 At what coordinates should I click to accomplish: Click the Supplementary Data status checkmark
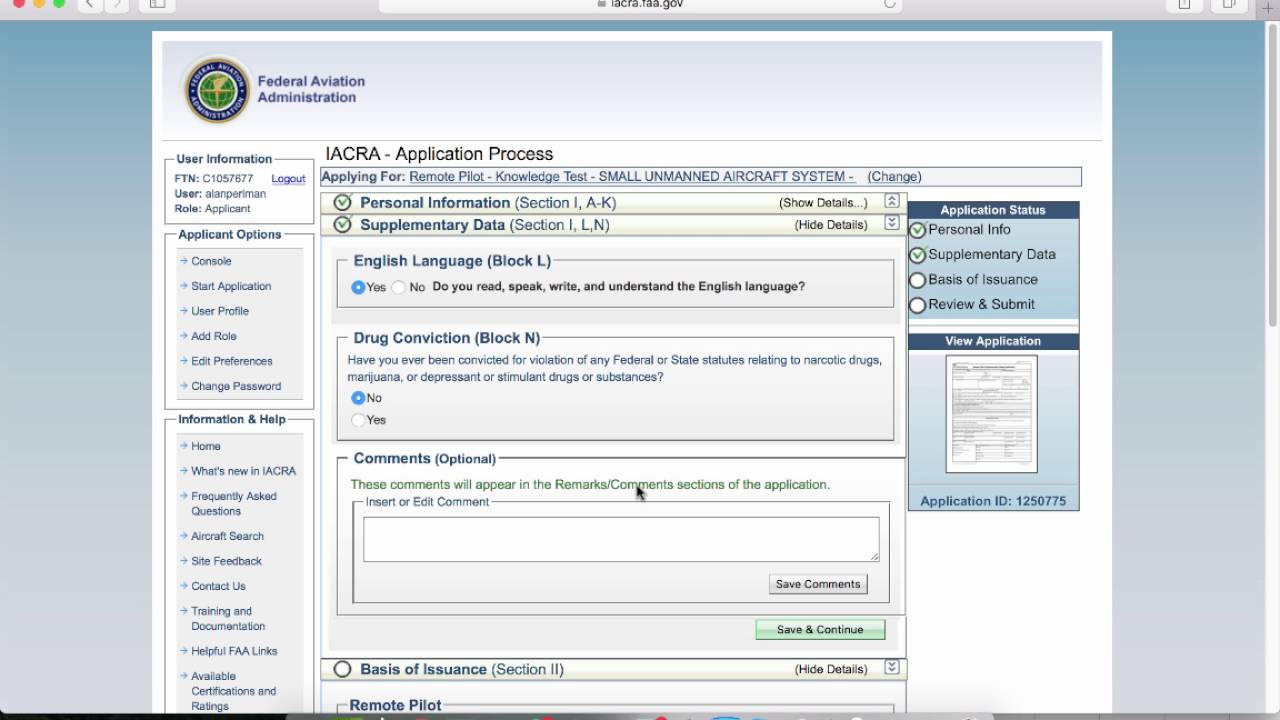(917, 255)
